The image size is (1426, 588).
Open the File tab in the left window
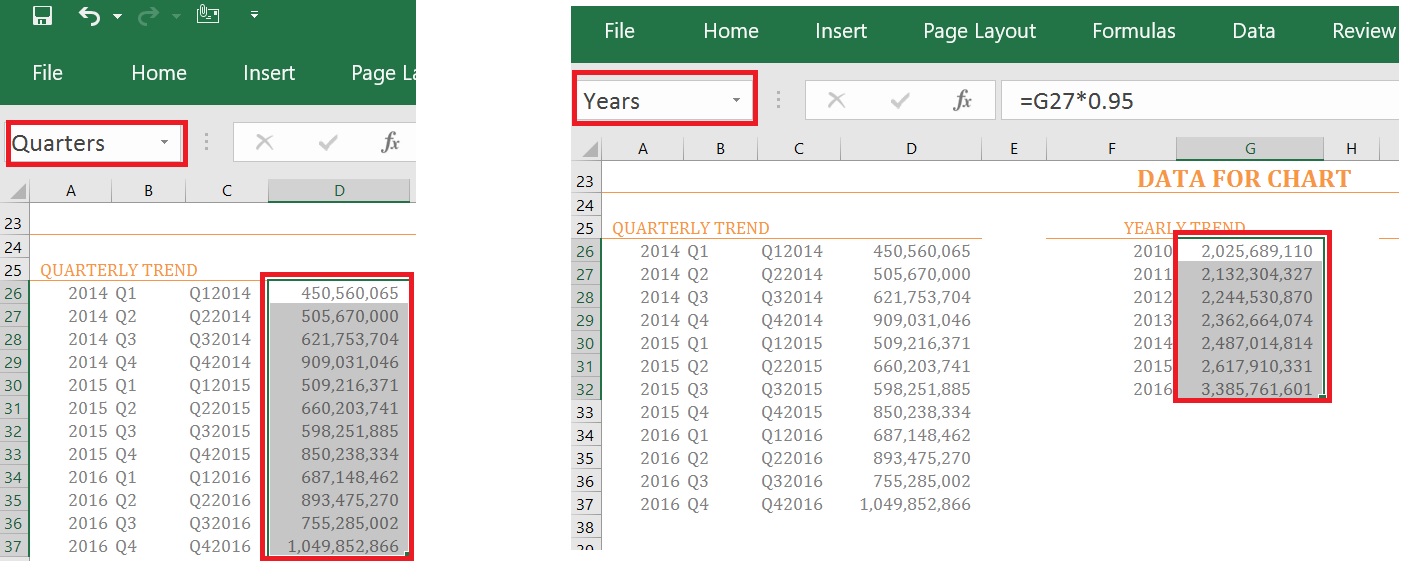pyautogui.click(x=47, y=73)
